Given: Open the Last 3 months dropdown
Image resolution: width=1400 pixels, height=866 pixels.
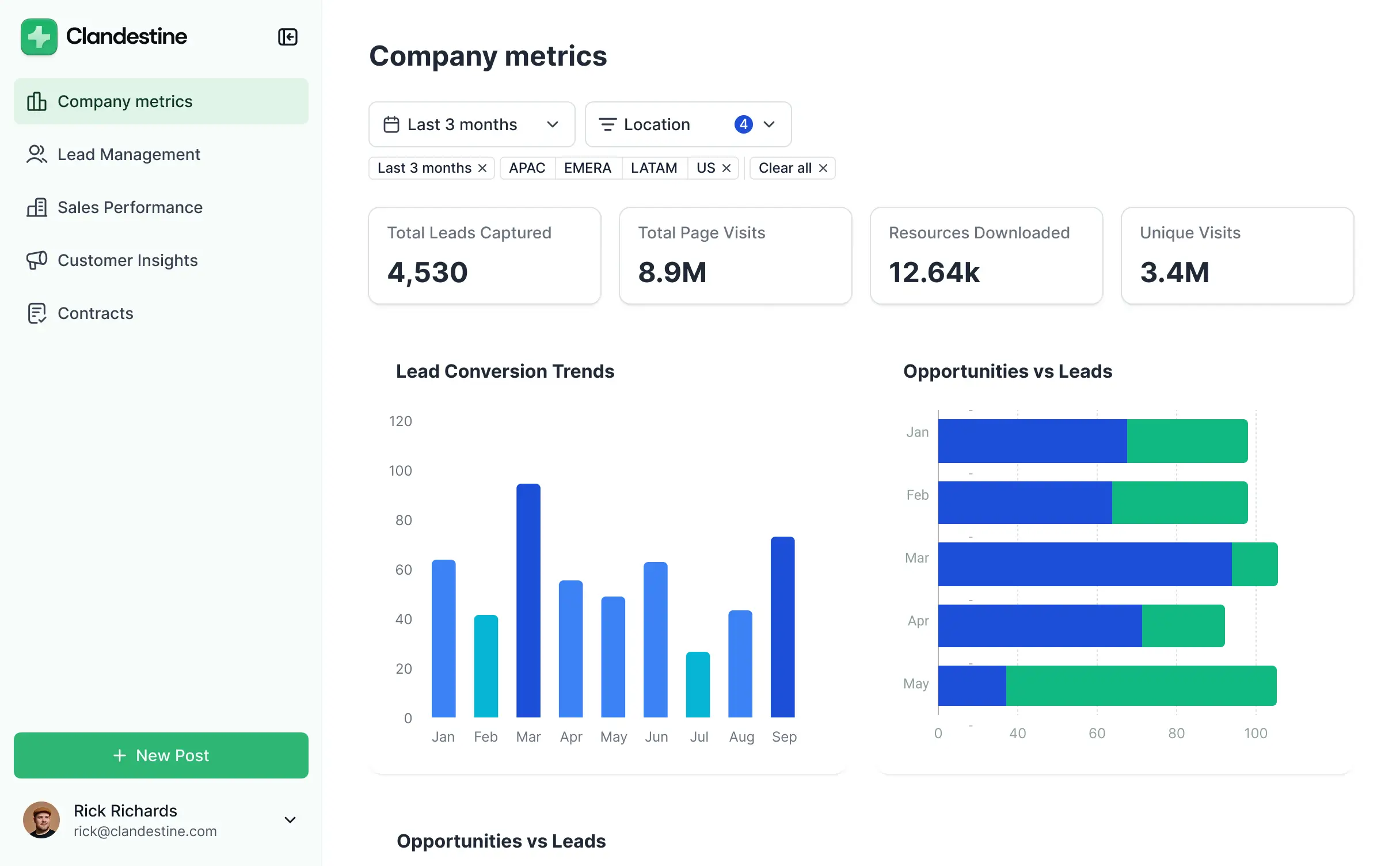Looking at the screenshot, I should click(x=553, y=124).
